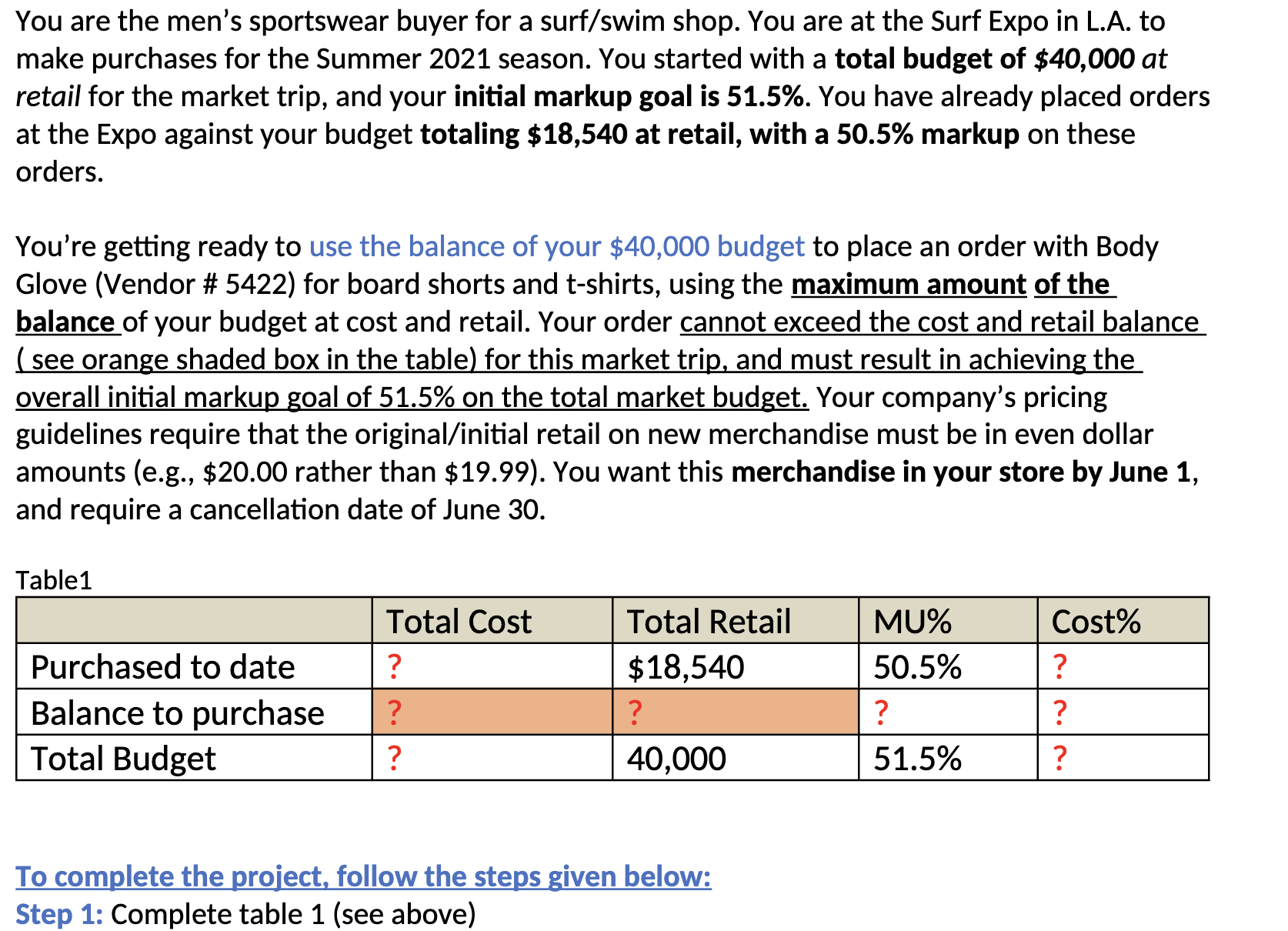Click the Cost% "?" for Purchased to date
1288x931 pixels.
pos(1059,666)
